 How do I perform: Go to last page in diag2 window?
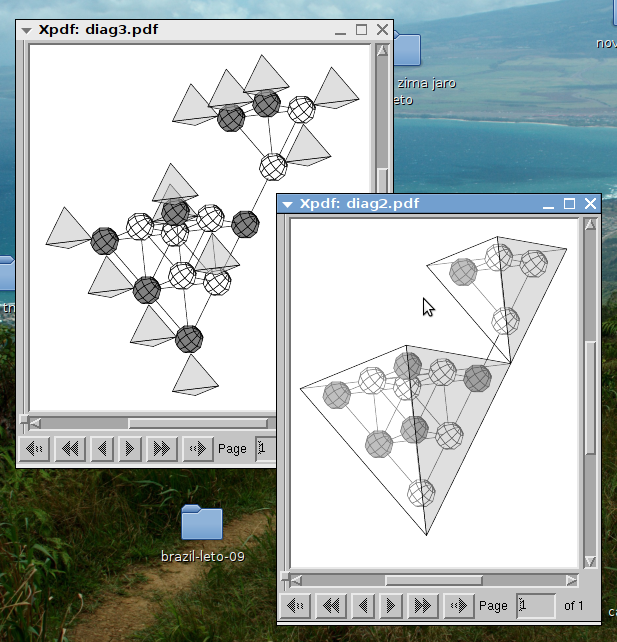click(459, 605)
